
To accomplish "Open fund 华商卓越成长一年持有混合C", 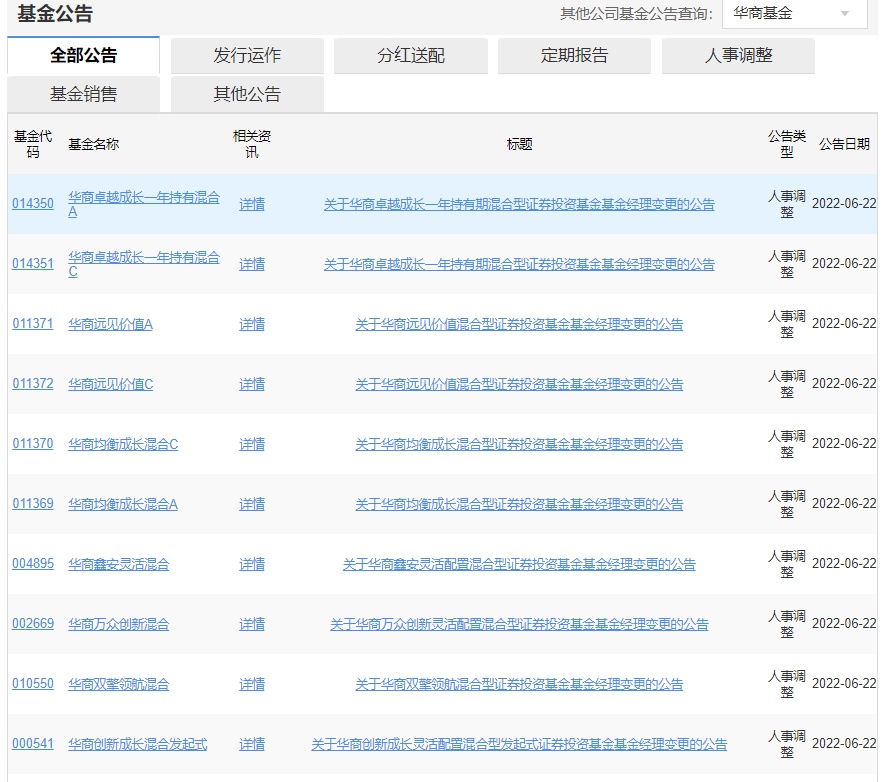I will [x=144, y=264].
